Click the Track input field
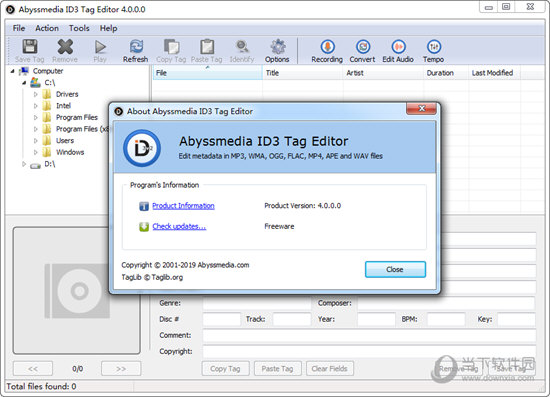This screenshot has height=397, width=550. (292, 319)
